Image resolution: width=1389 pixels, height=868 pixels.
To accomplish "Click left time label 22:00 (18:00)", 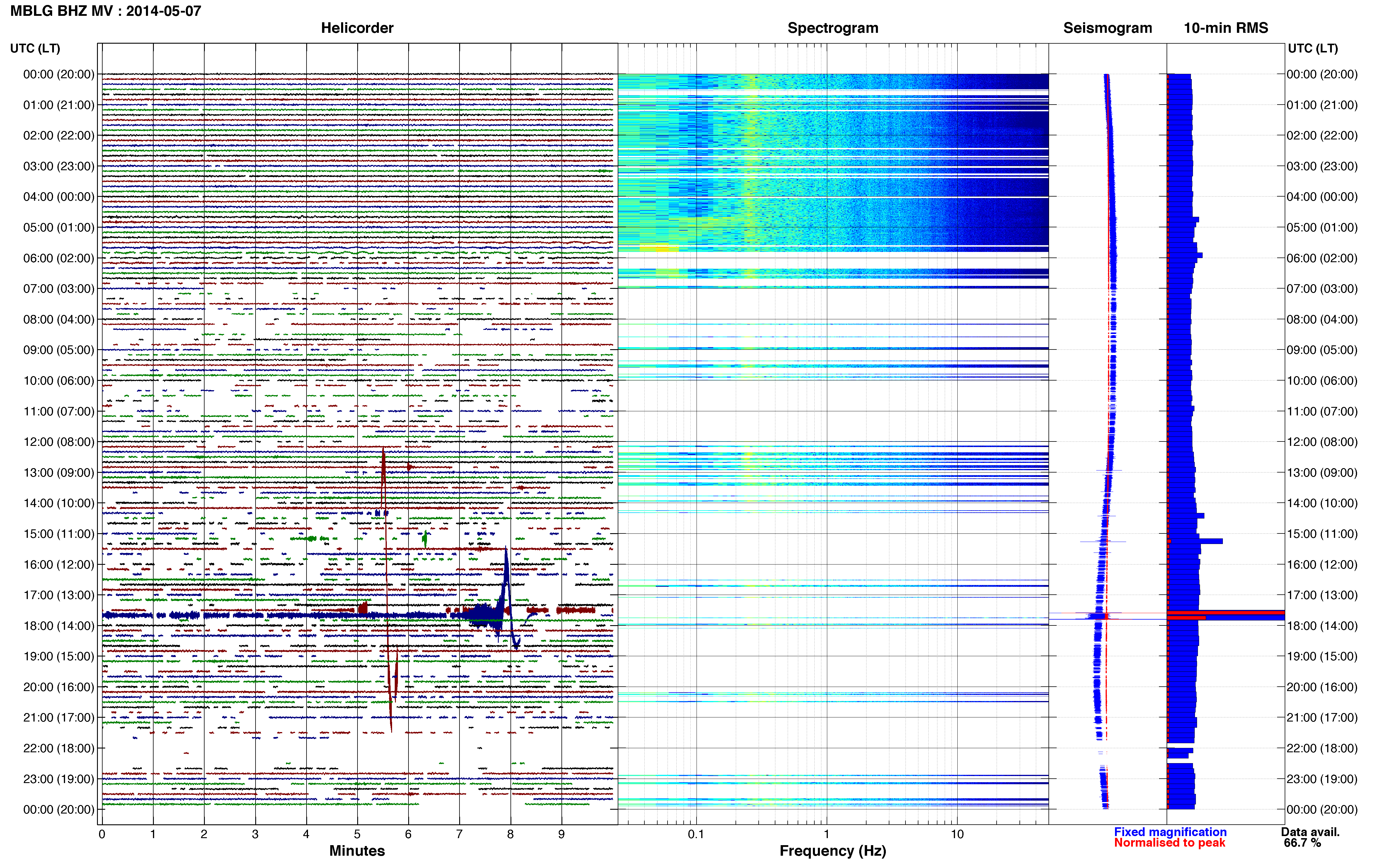I will tap(59, 748).
